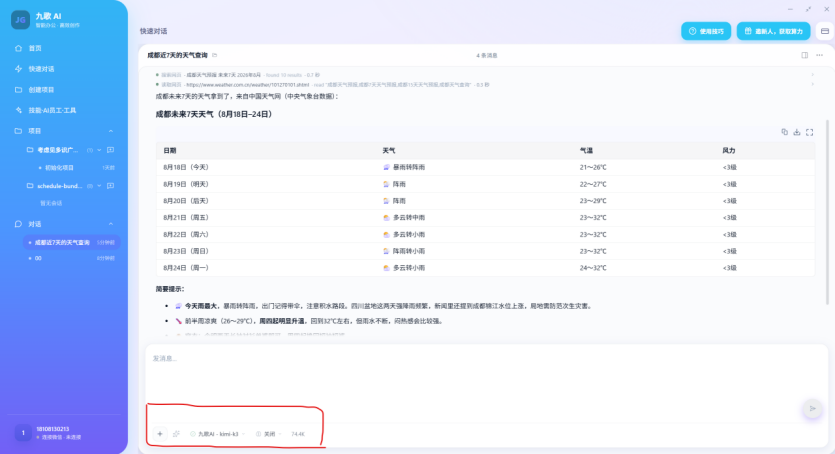Open the 初始化项目 conversation
This screenshot has width=835, height=454.
pyautogui.click(x=59, y=168)
